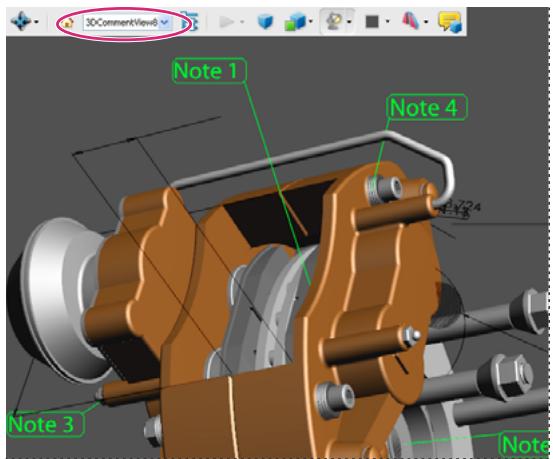Screen dimensions: 553x459
Task: Toggle the Model Tree panel
Action: pyautogui.click(x=190, y=22)
